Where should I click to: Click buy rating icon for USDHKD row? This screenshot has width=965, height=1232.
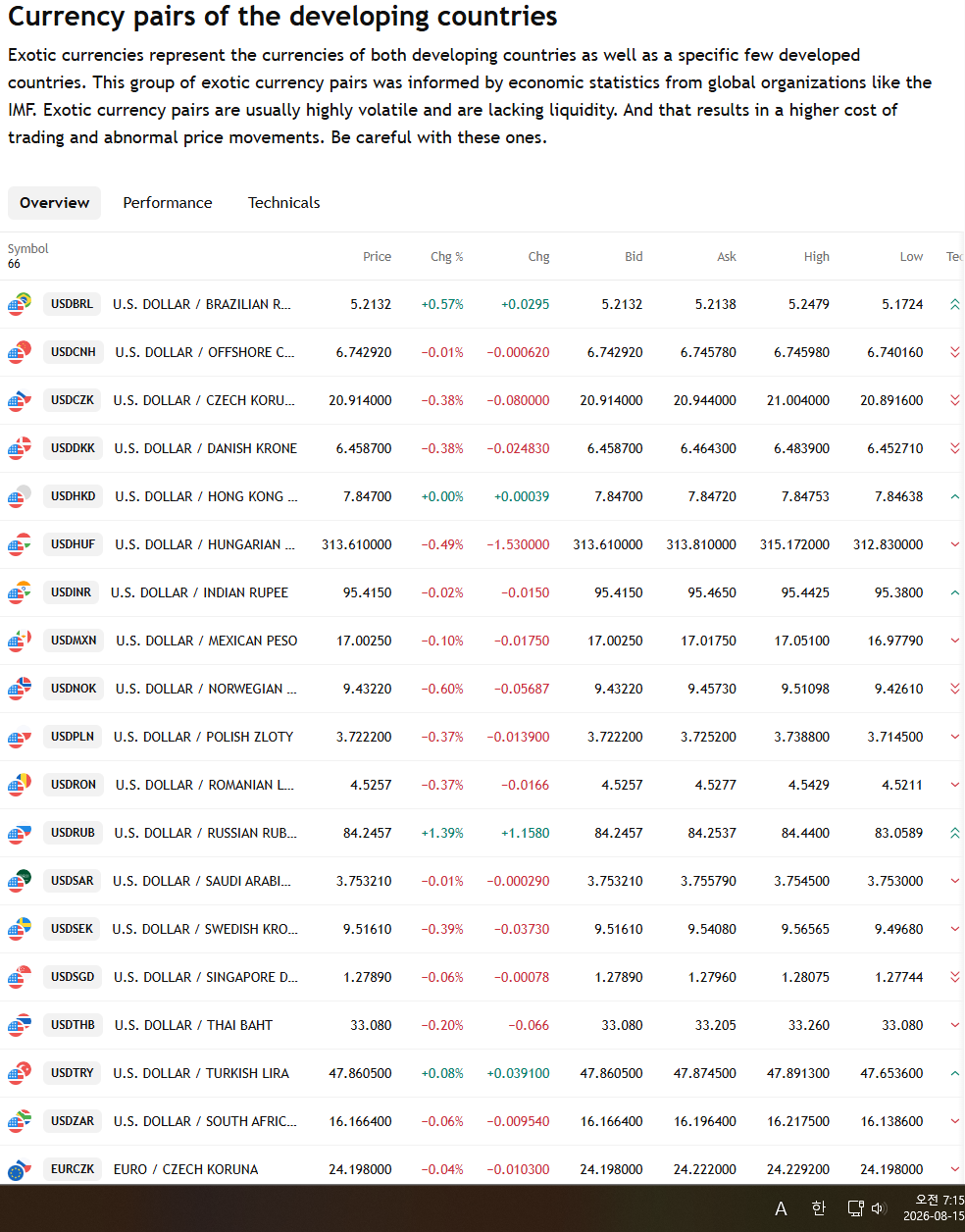pyautogui.click(x=954, y=496)
